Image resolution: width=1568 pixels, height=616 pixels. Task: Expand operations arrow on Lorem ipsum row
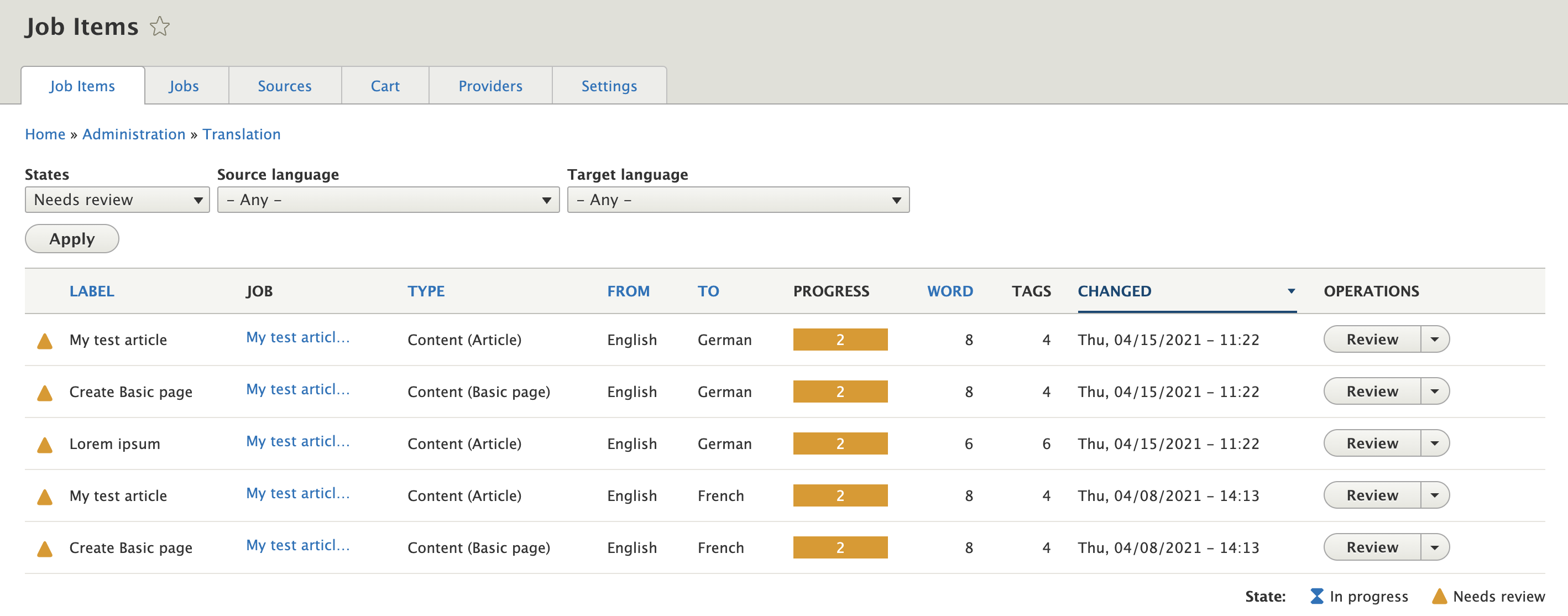1434,443
